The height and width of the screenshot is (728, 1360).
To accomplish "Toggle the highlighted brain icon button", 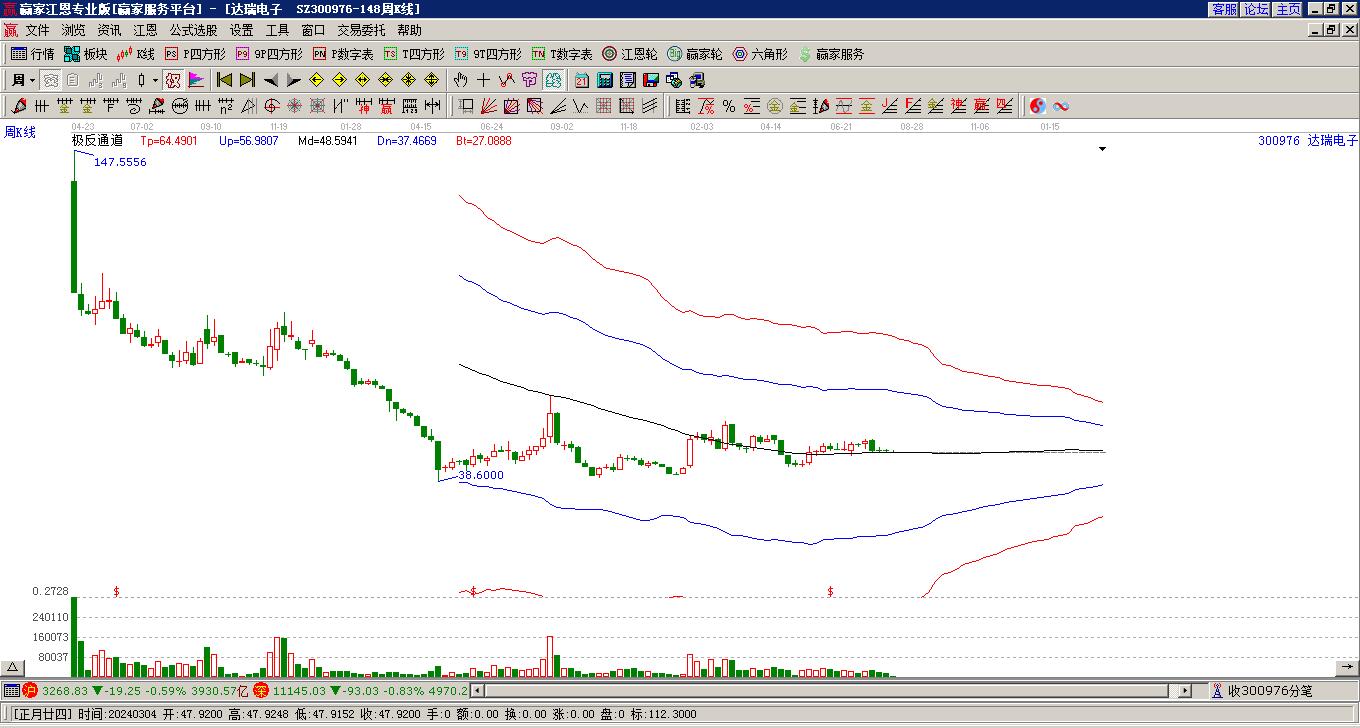I will coord(553,80).
